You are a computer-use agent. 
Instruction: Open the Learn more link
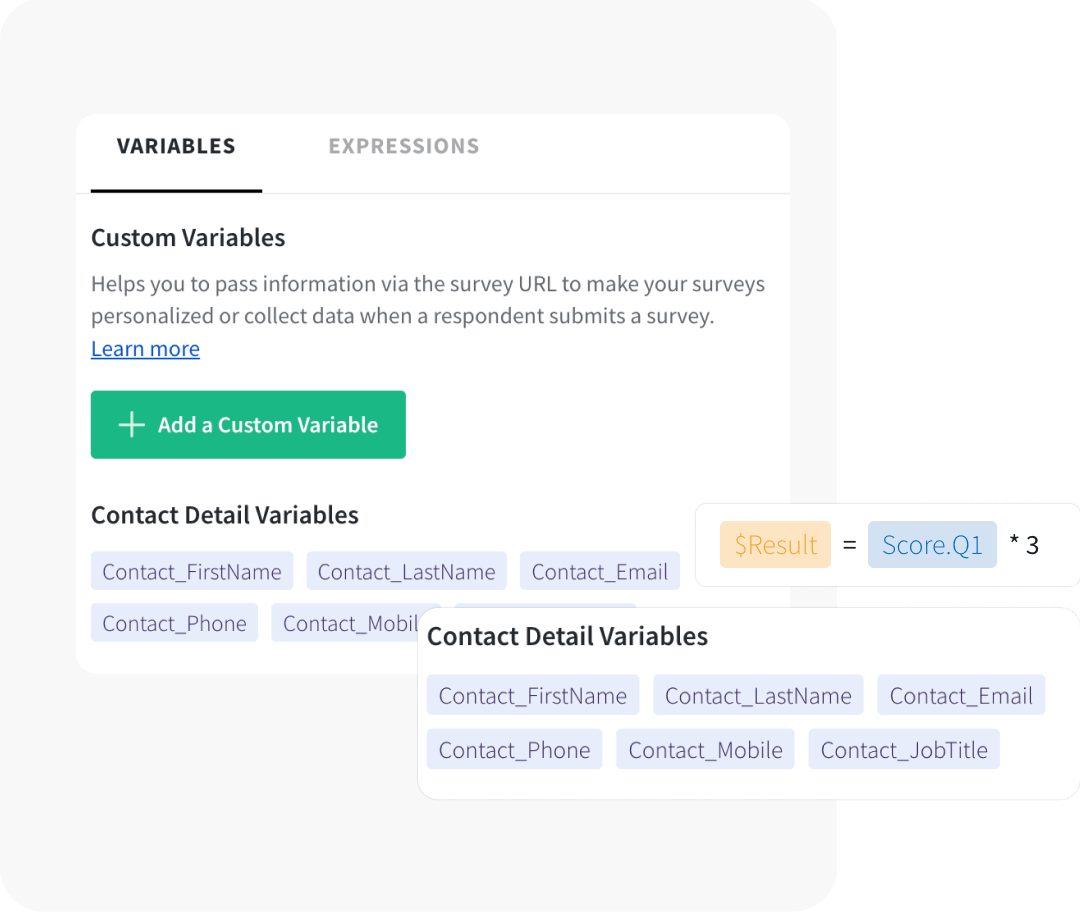coord(145,349)
